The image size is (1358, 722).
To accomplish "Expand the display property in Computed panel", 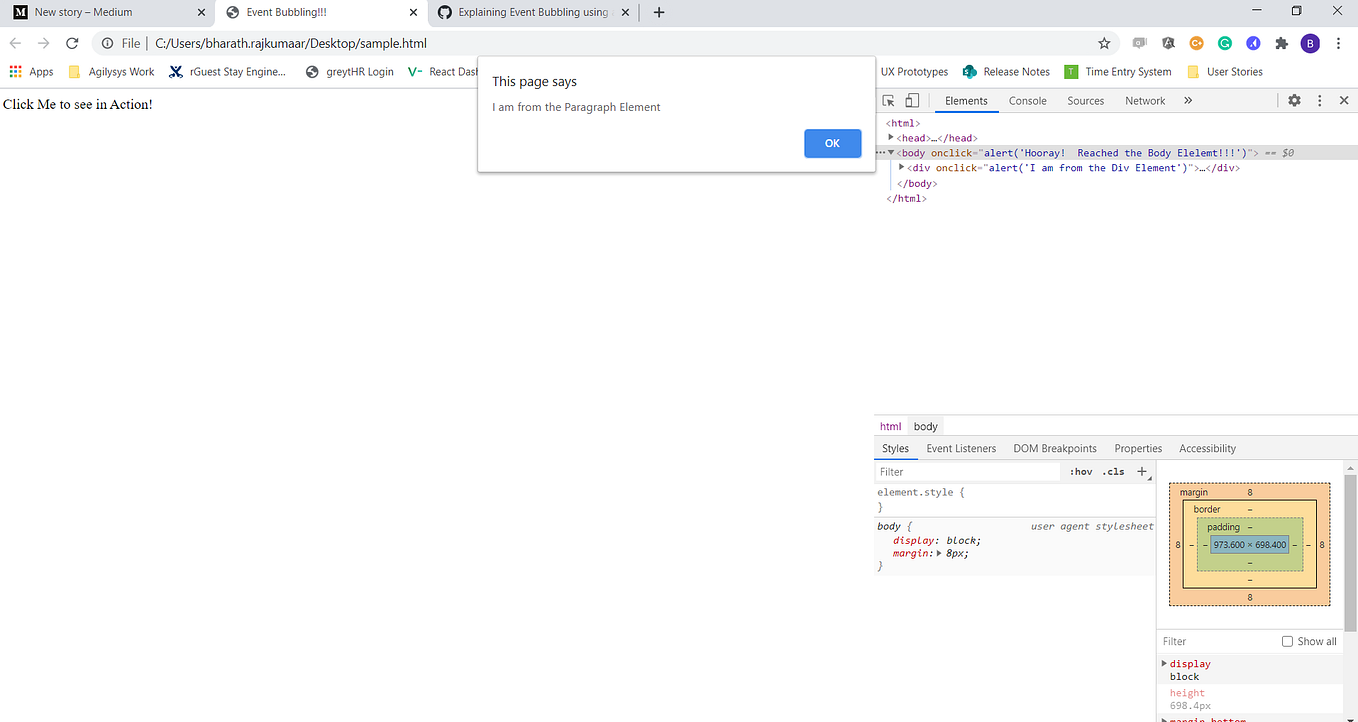I will (1164, 663).
